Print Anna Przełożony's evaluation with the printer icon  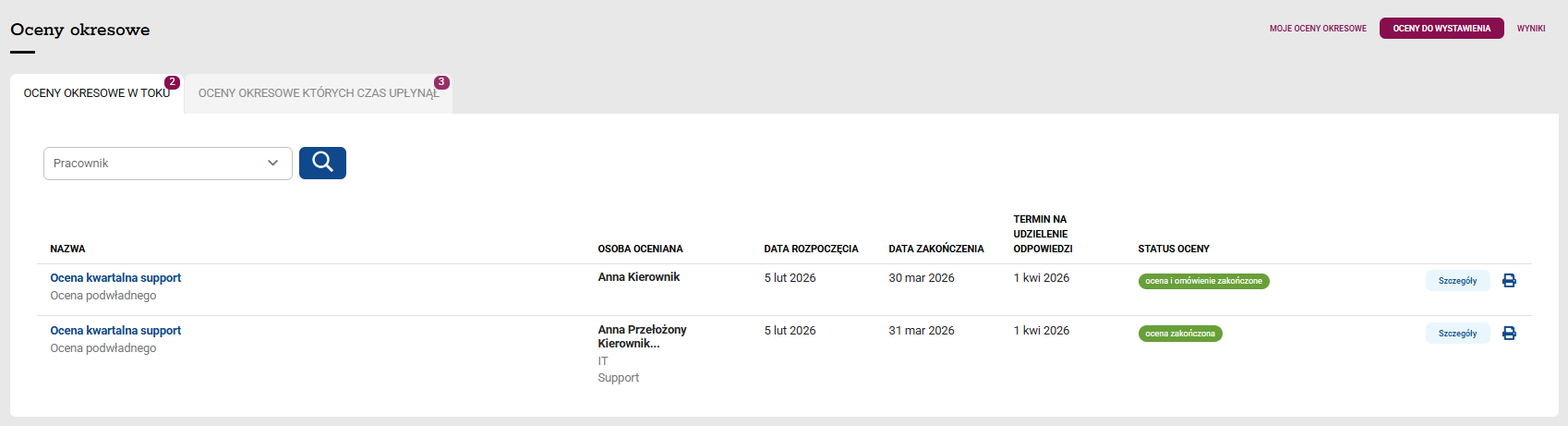pos(1509,334)
